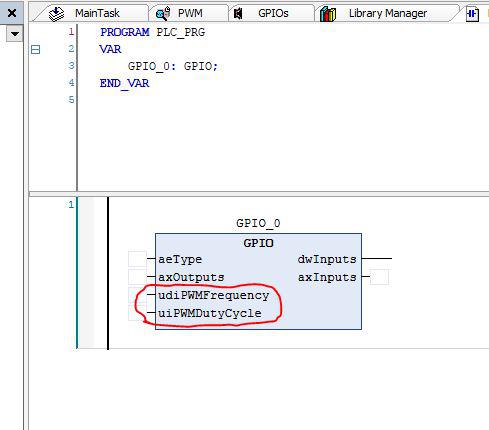Image resolution: width=489 pixels, height=430 pixels.
Task: Open the dropdown arrow below the X
Action: (x=15, y=34)
